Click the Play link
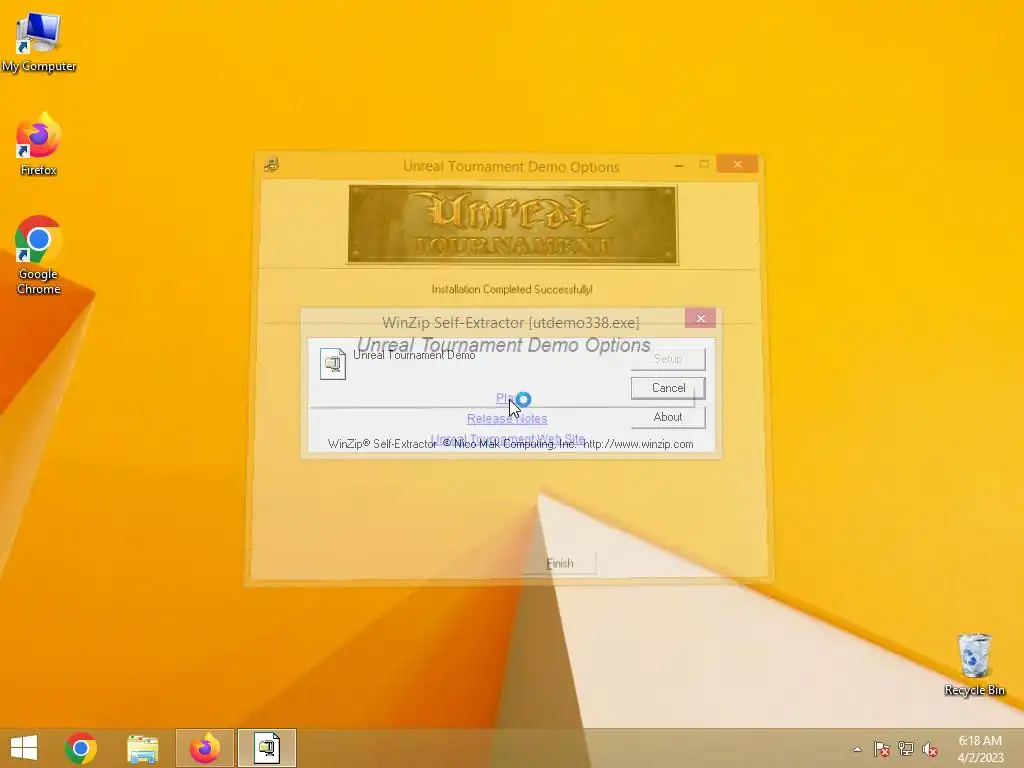 506,398
